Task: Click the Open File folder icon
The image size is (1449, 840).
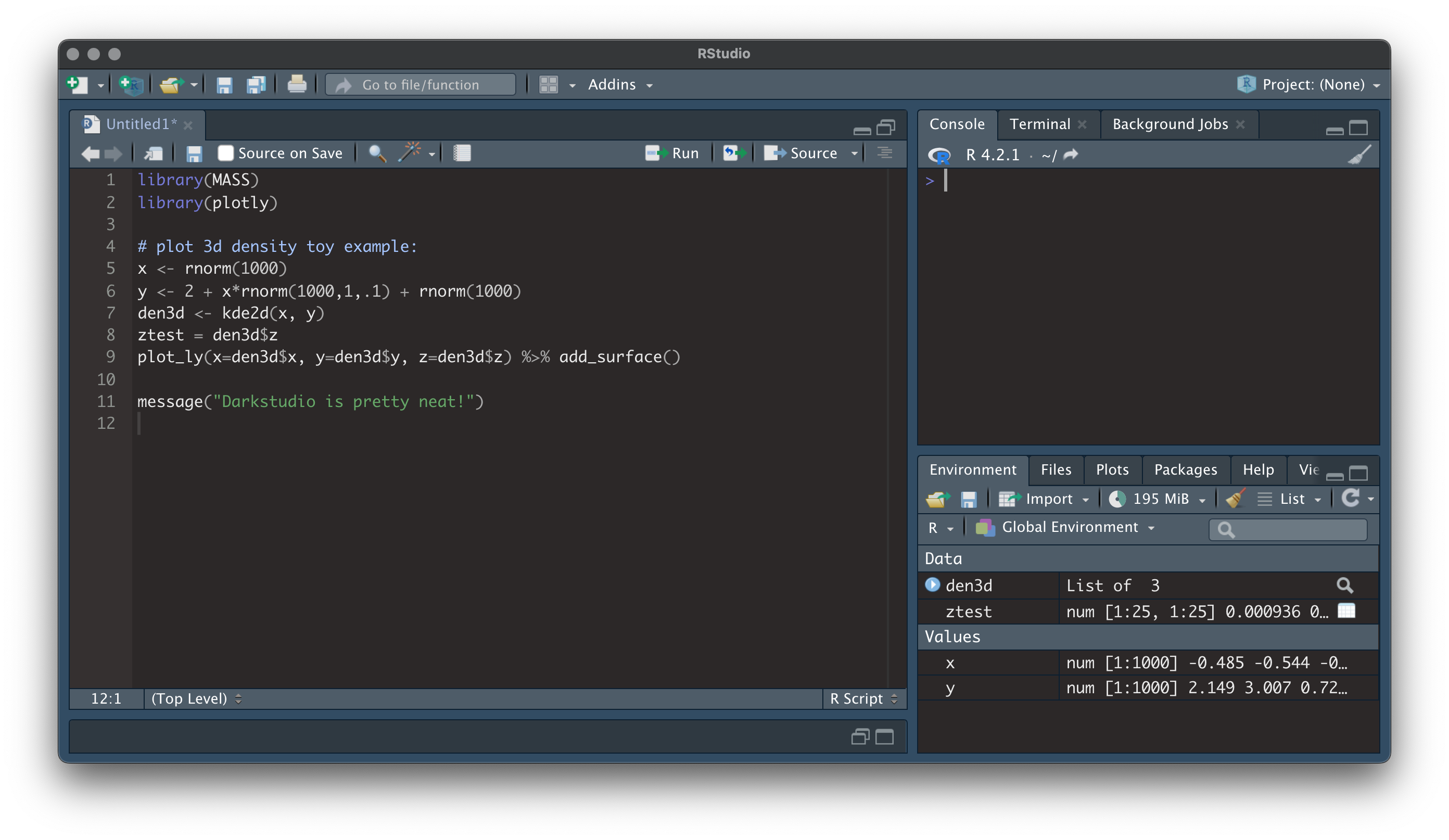Action: pyautogui.click(x=172, y=85)
